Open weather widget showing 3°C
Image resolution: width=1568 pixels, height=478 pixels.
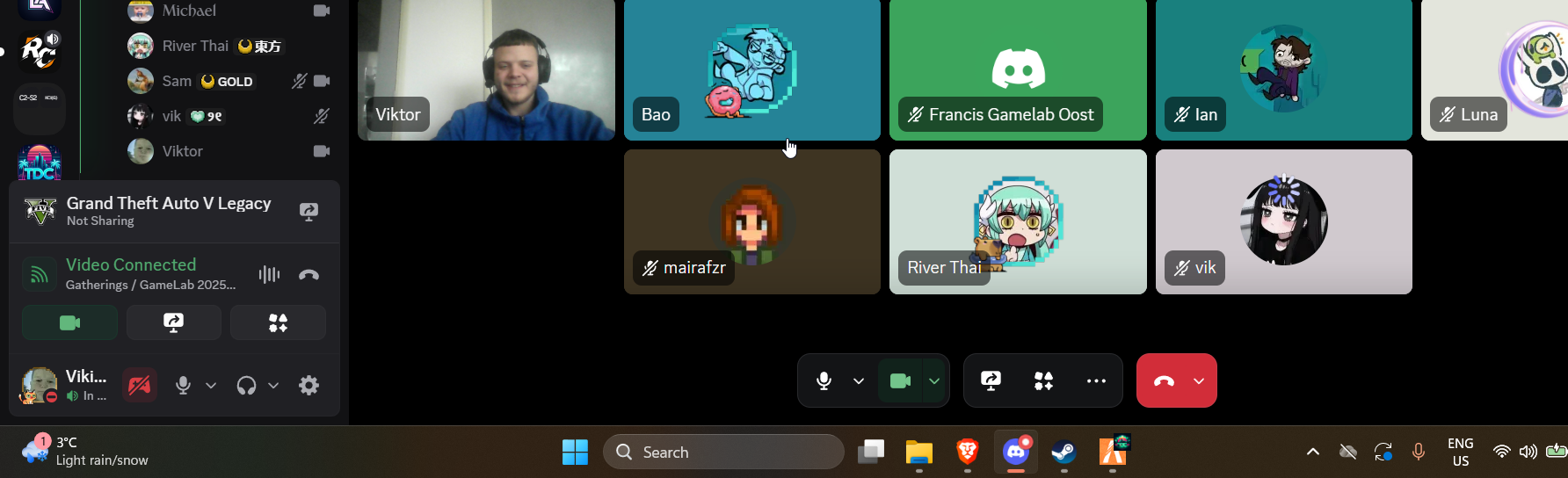[85, 451]
